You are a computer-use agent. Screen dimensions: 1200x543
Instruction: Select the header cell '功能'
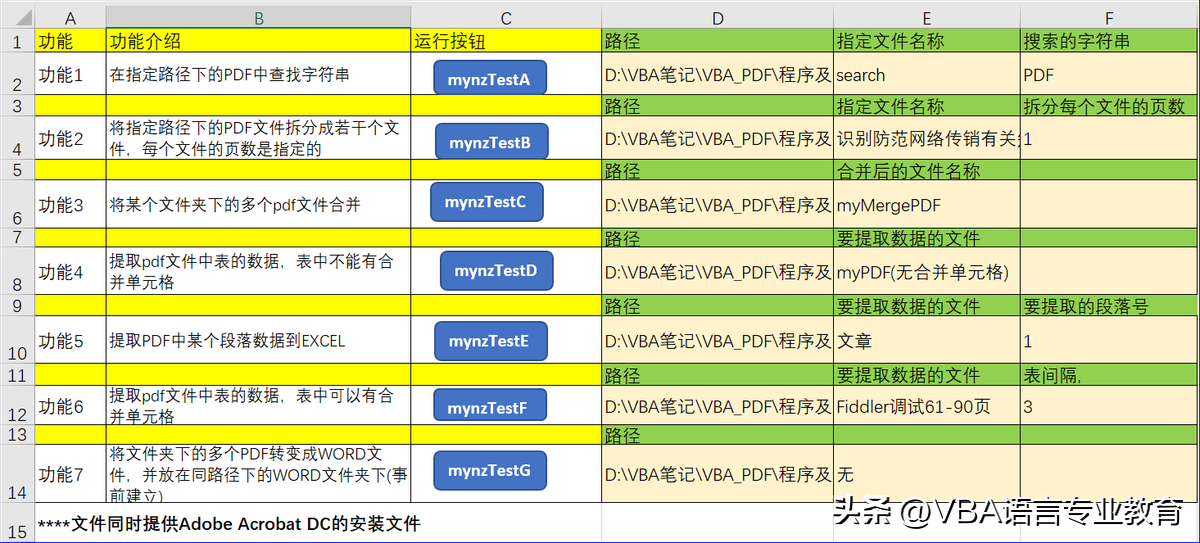coord(70,41)
